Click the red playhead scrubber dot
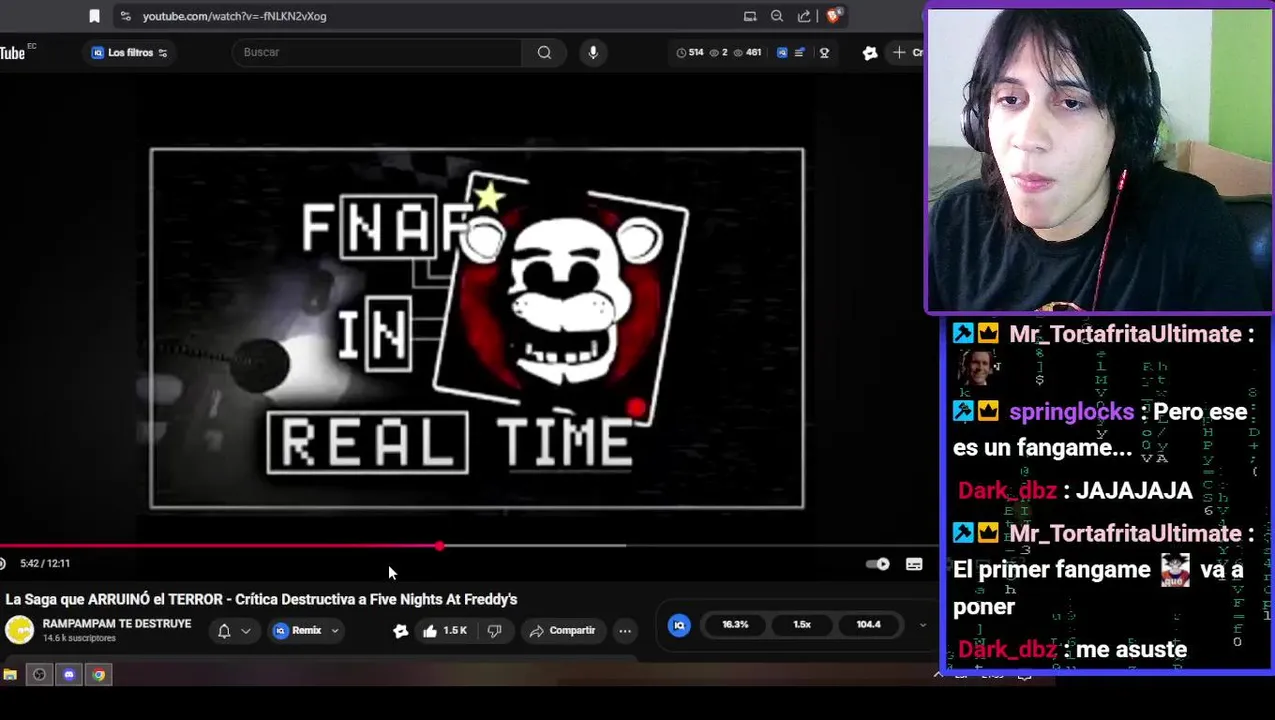Viewport: 1275px width, 720px height. [x=440, y=546]
